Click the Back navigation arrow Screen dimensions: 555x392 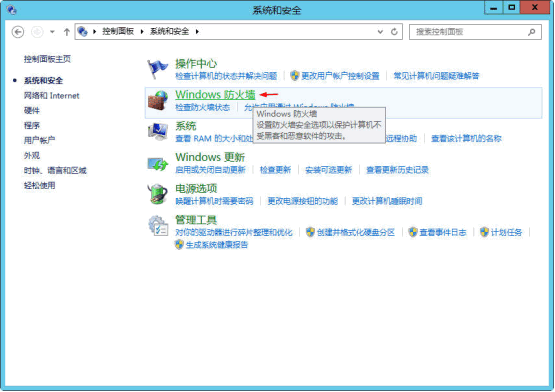(x=18, y=32)
